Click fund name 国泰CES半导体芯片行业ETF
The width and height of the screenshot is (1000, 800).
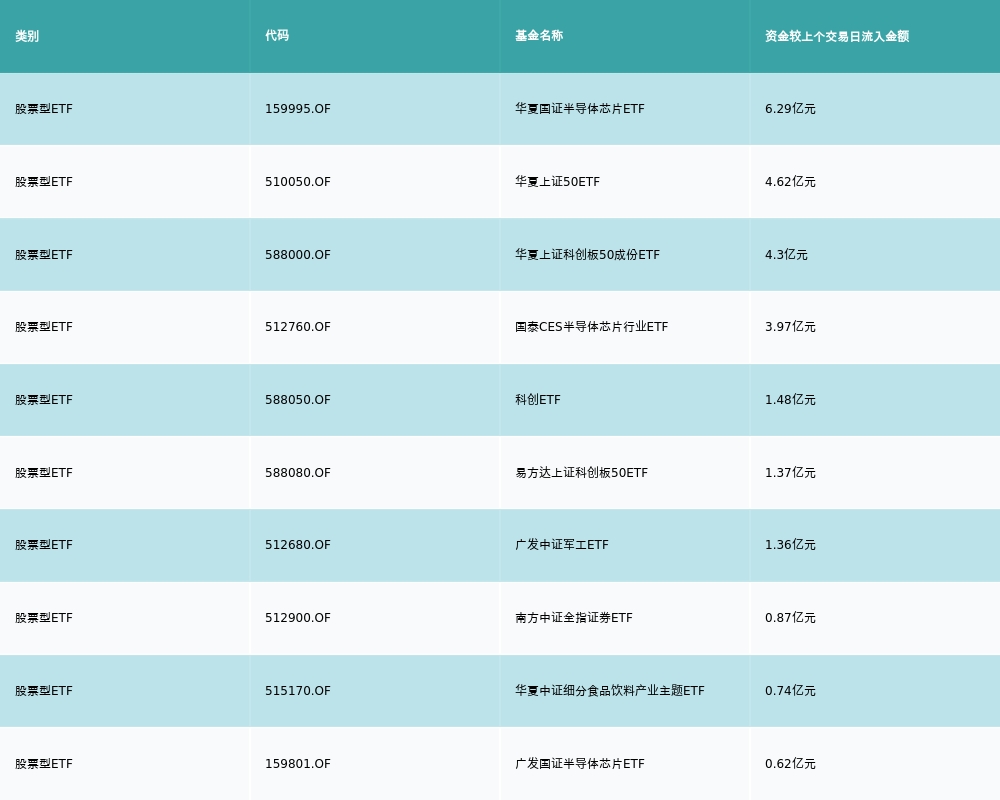pos(591,327)
